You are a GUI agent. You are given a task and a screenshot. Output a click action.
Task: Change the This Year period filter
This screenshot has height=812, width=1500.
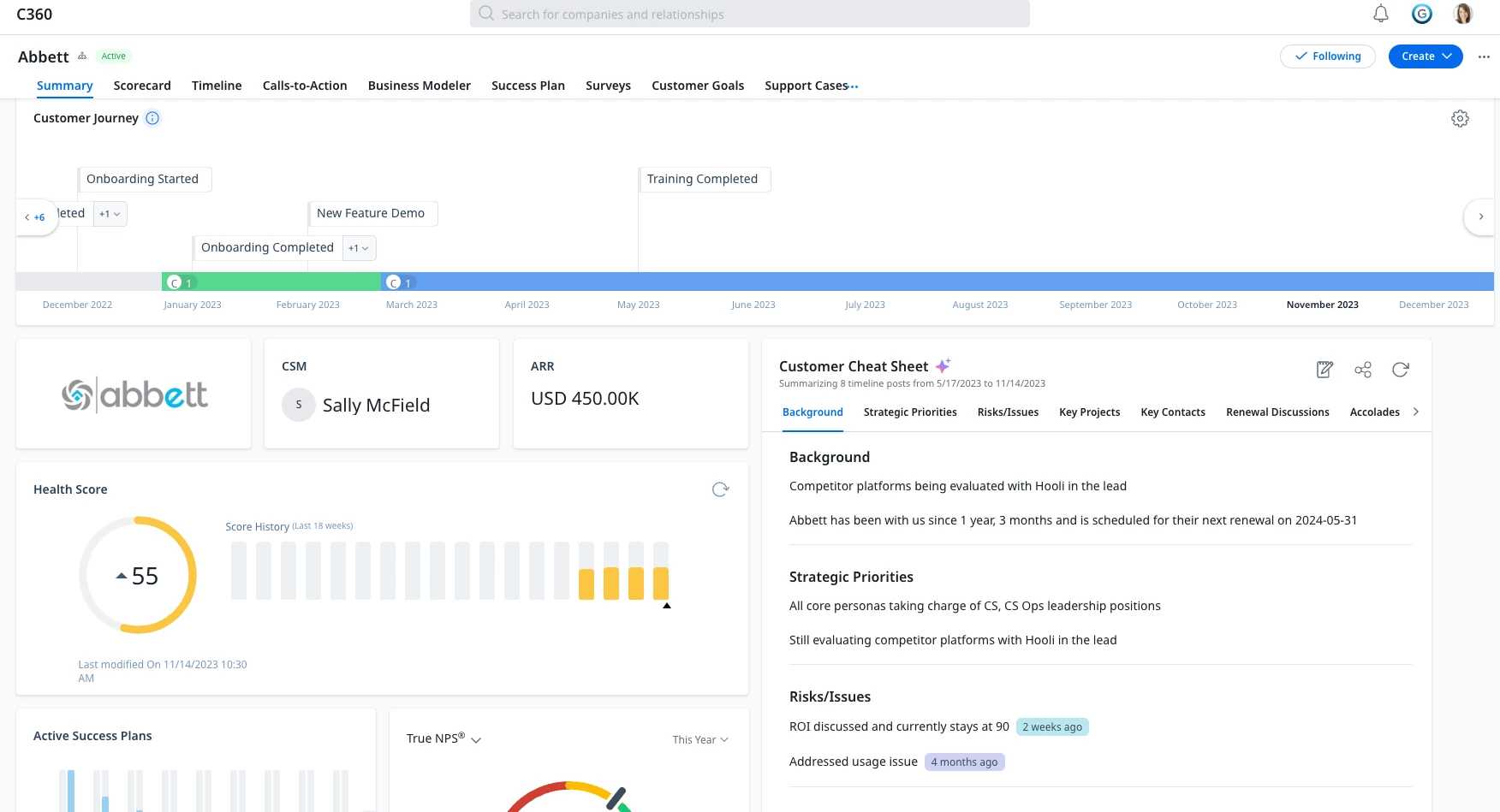[700, 739]
